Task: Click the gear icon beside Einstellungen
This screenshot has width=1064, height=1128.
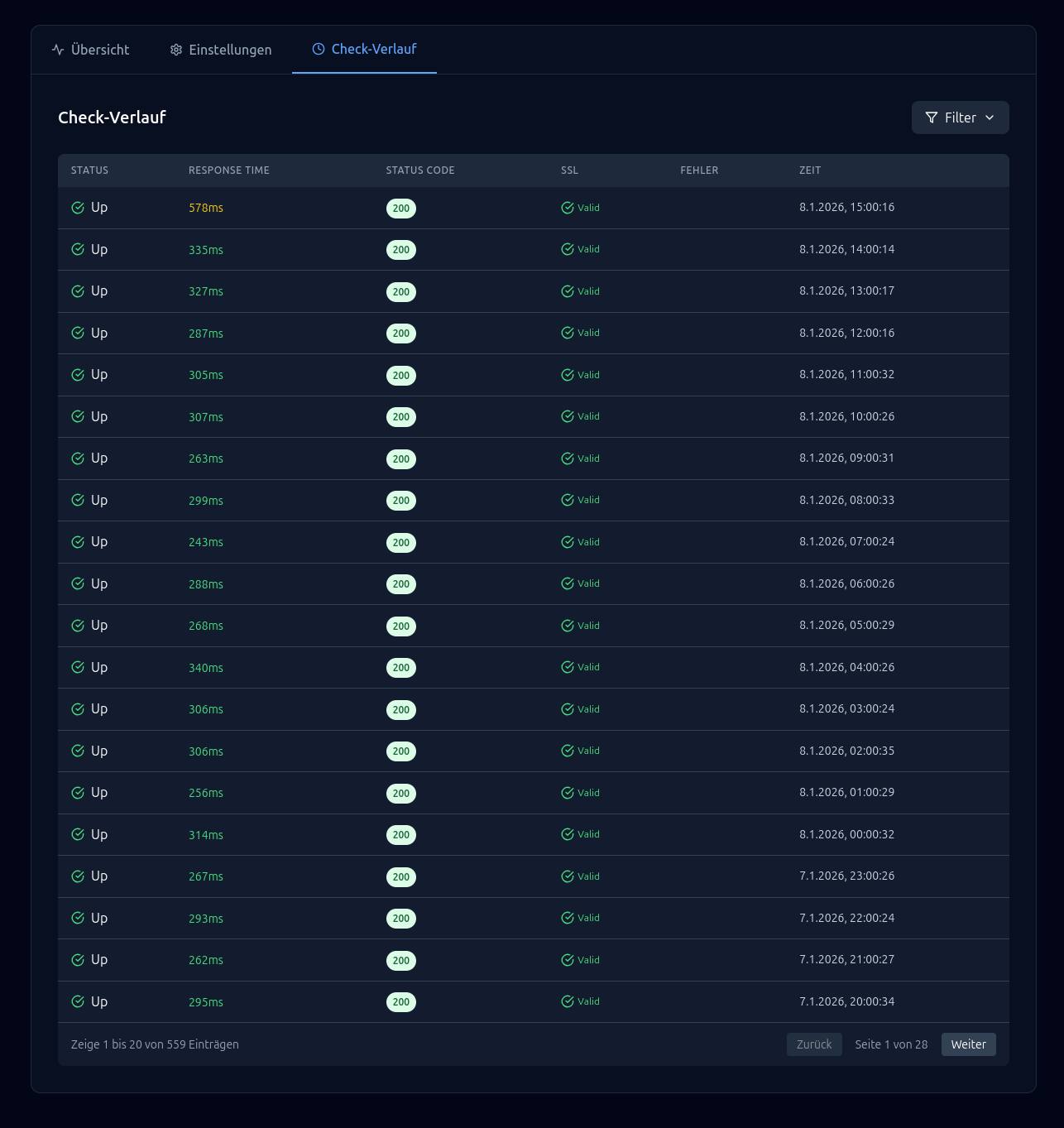Action: (176, 50)
